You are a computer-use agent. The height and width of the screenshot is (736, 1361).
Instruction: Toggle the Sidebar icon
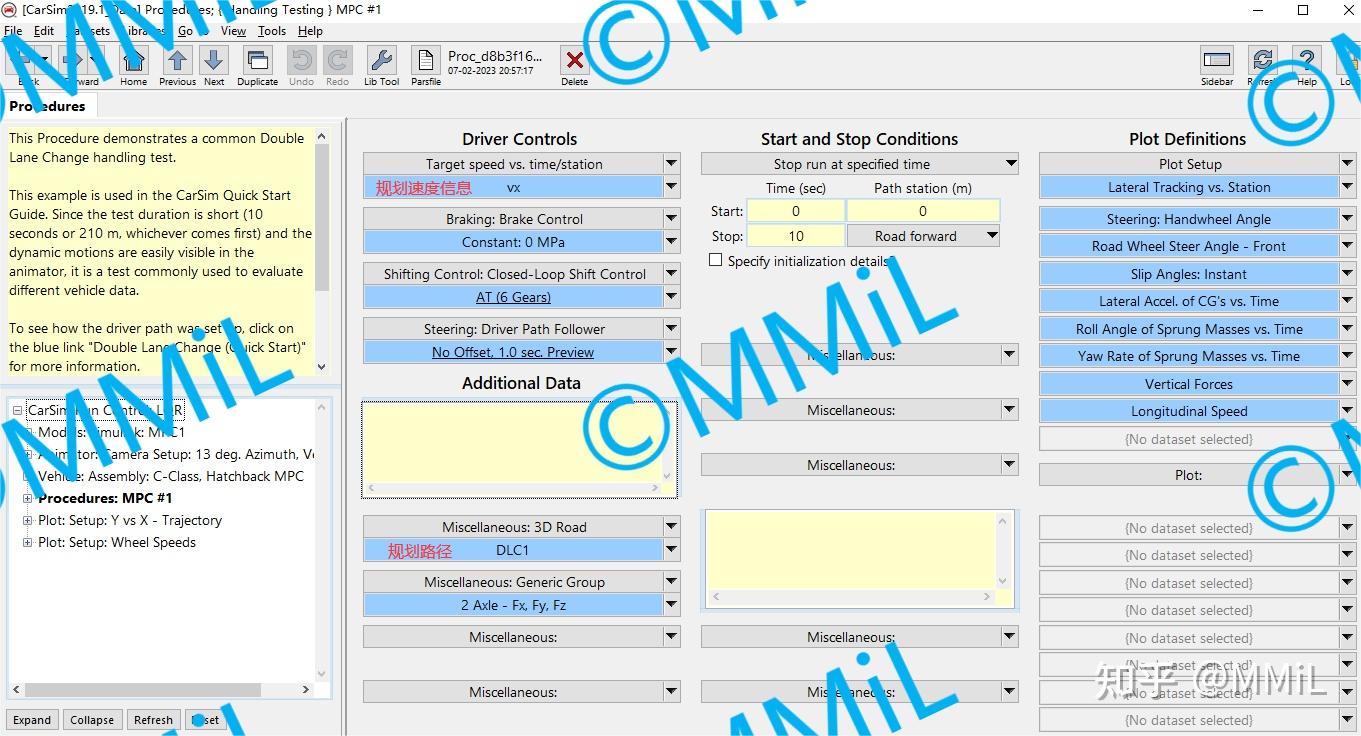[1217, 61]
